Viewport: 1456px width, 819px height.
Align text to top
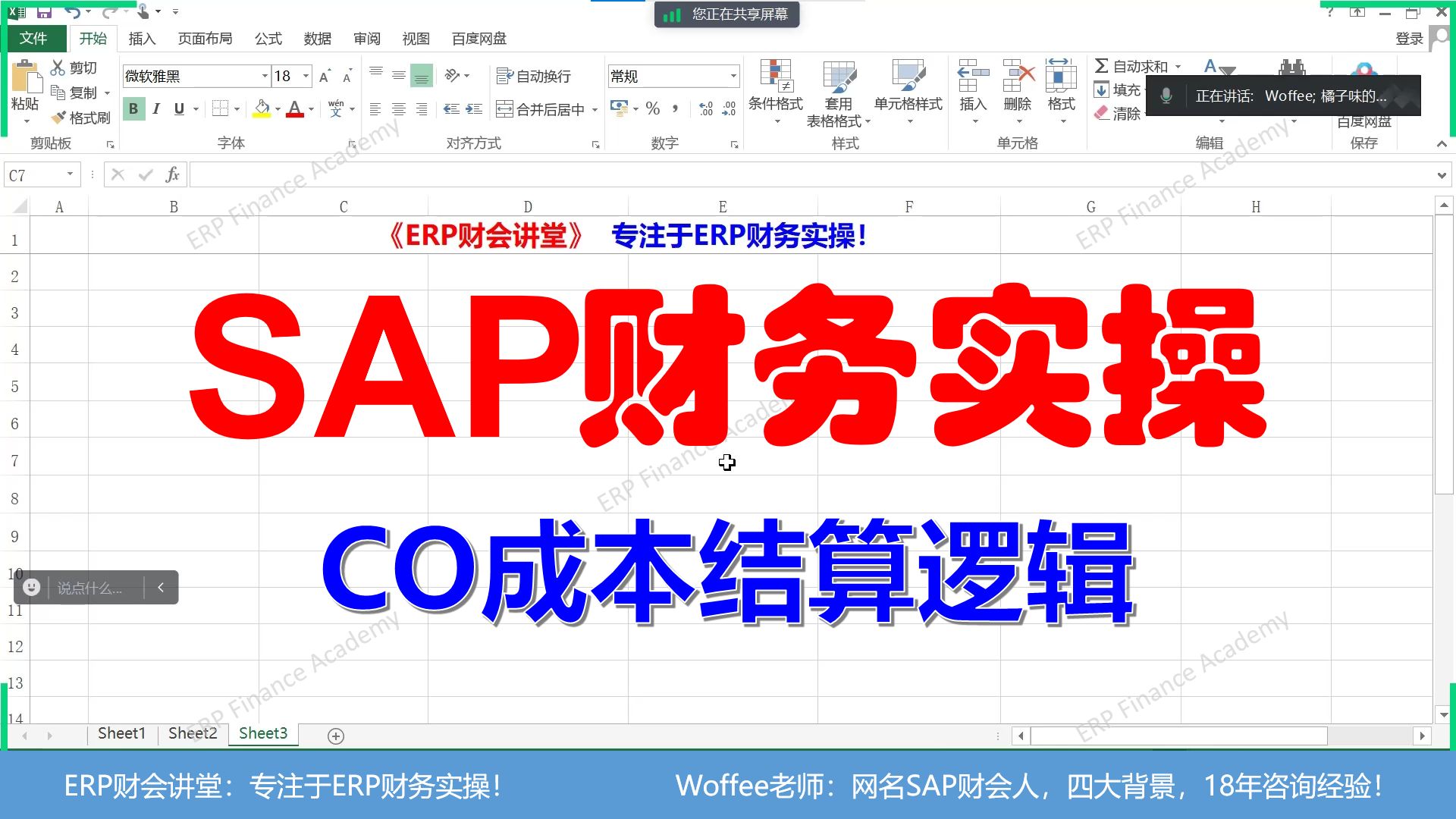375,74
